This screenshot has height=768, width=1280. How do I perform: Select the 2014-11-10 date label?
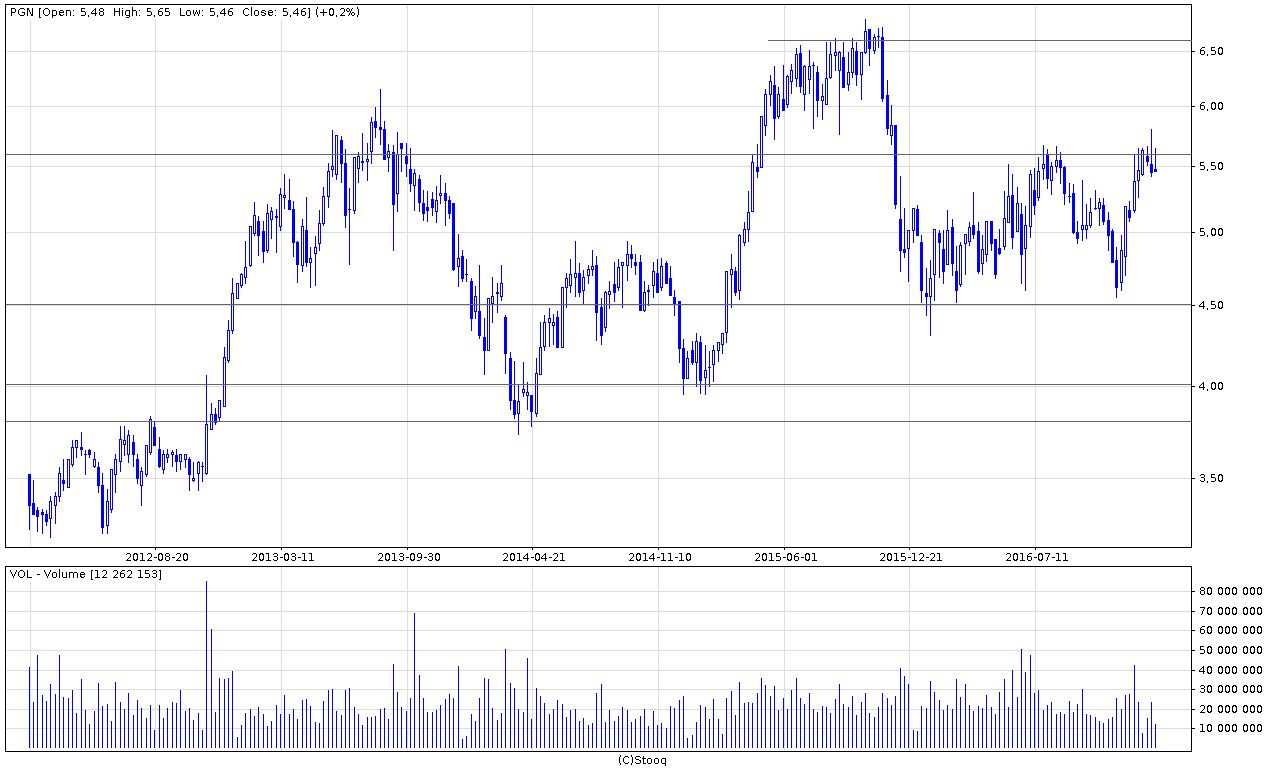tap(659, 557)
